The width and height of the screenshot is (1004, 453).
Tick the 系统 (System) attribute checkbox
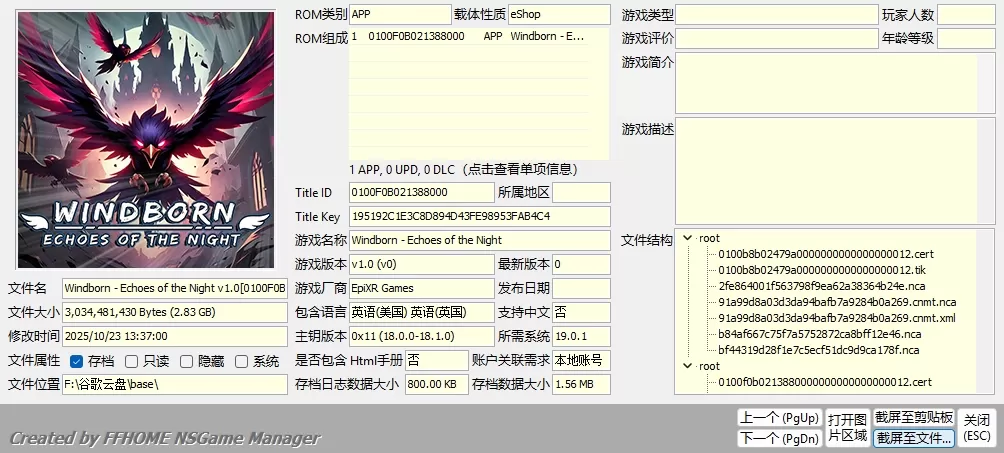[x=241, y=361]
